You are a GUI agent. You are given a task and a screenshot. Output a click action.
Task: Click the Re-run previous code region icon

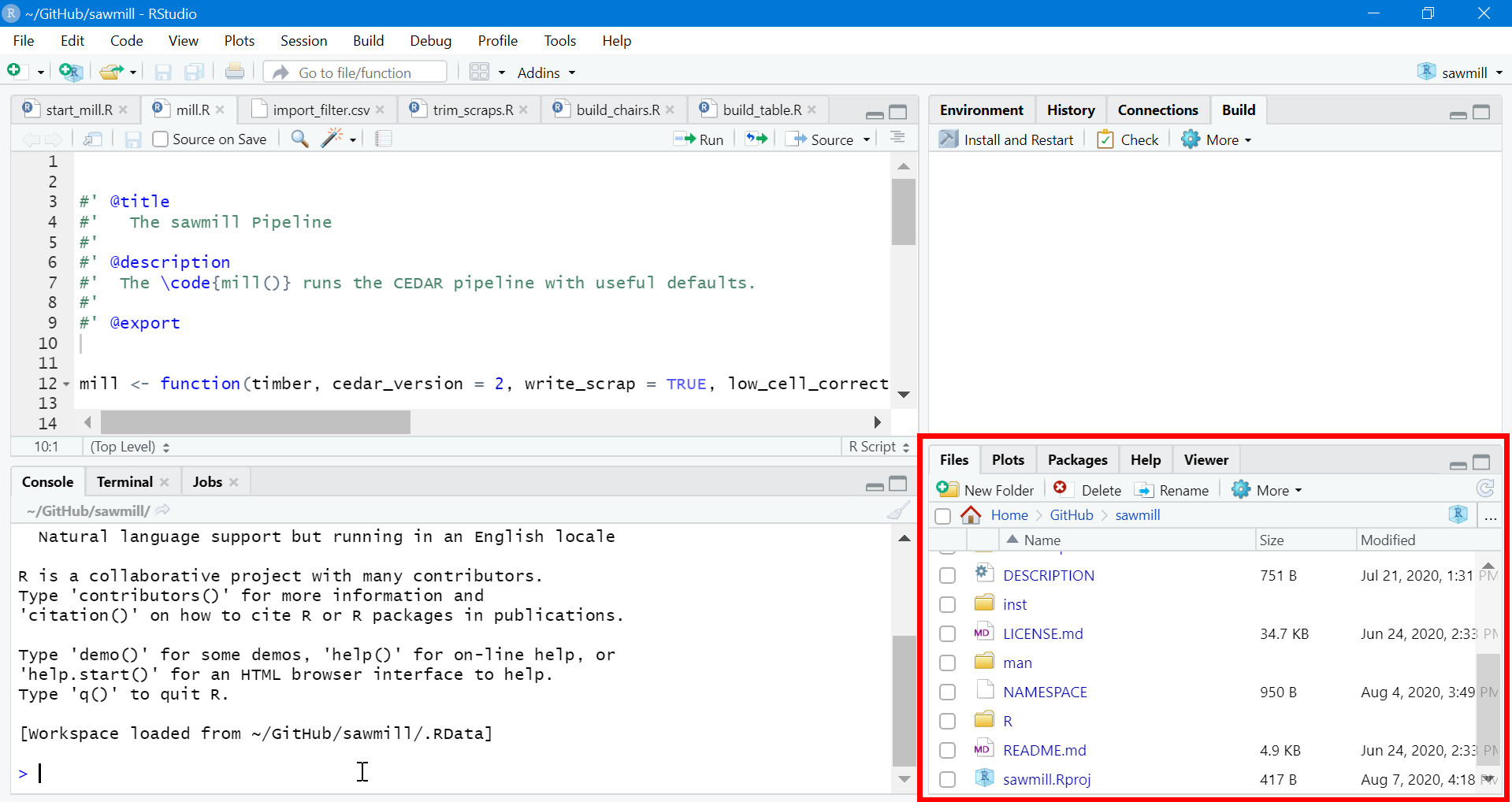[x=756, y=139]
